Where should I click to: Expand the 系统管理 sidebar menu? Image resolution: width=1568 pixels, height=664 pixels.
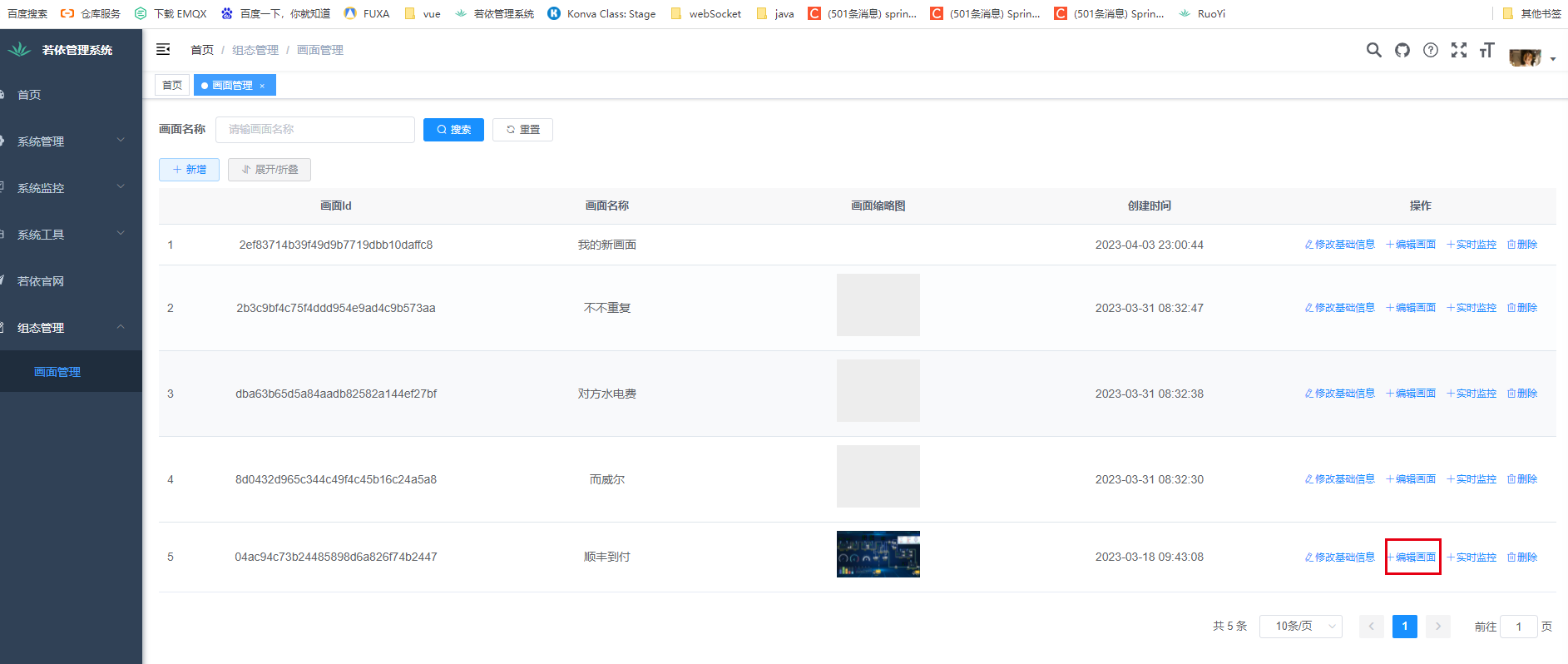71,141
